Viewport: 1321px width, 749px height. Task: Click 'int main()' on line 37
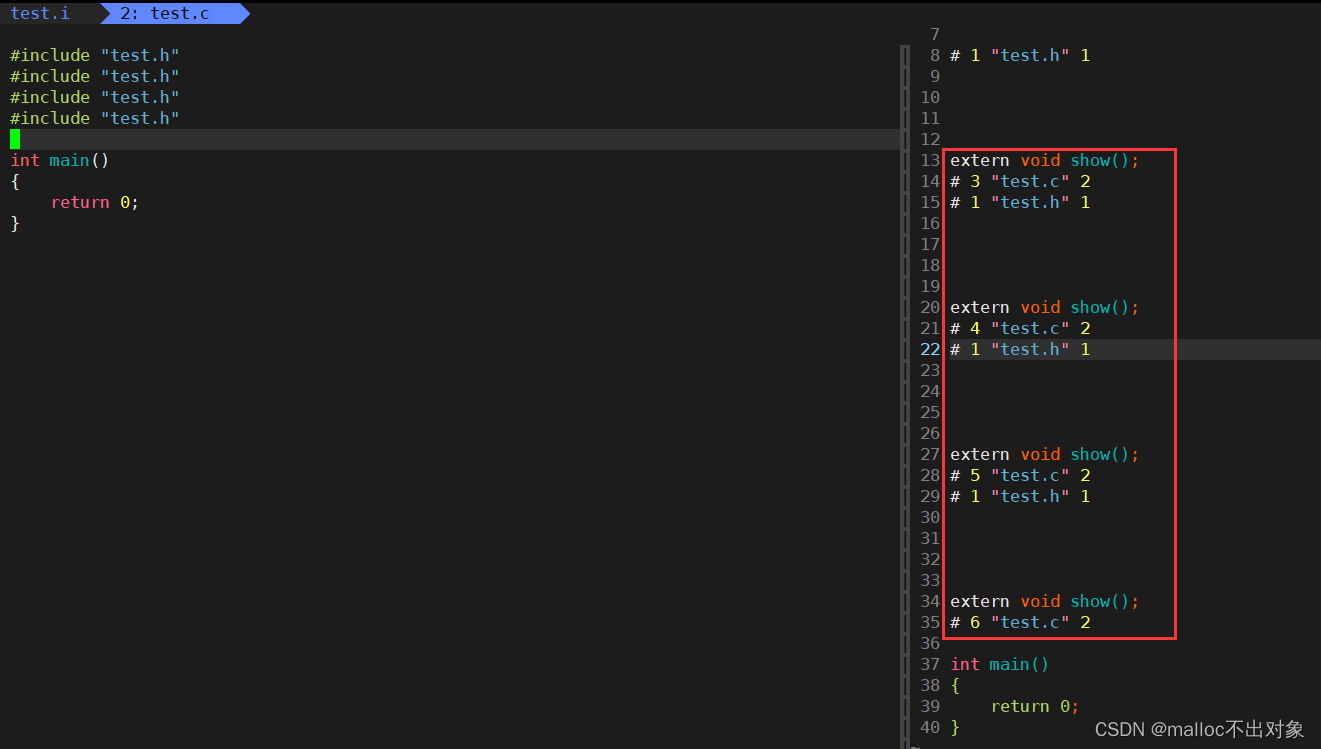tap(1000, 664)
